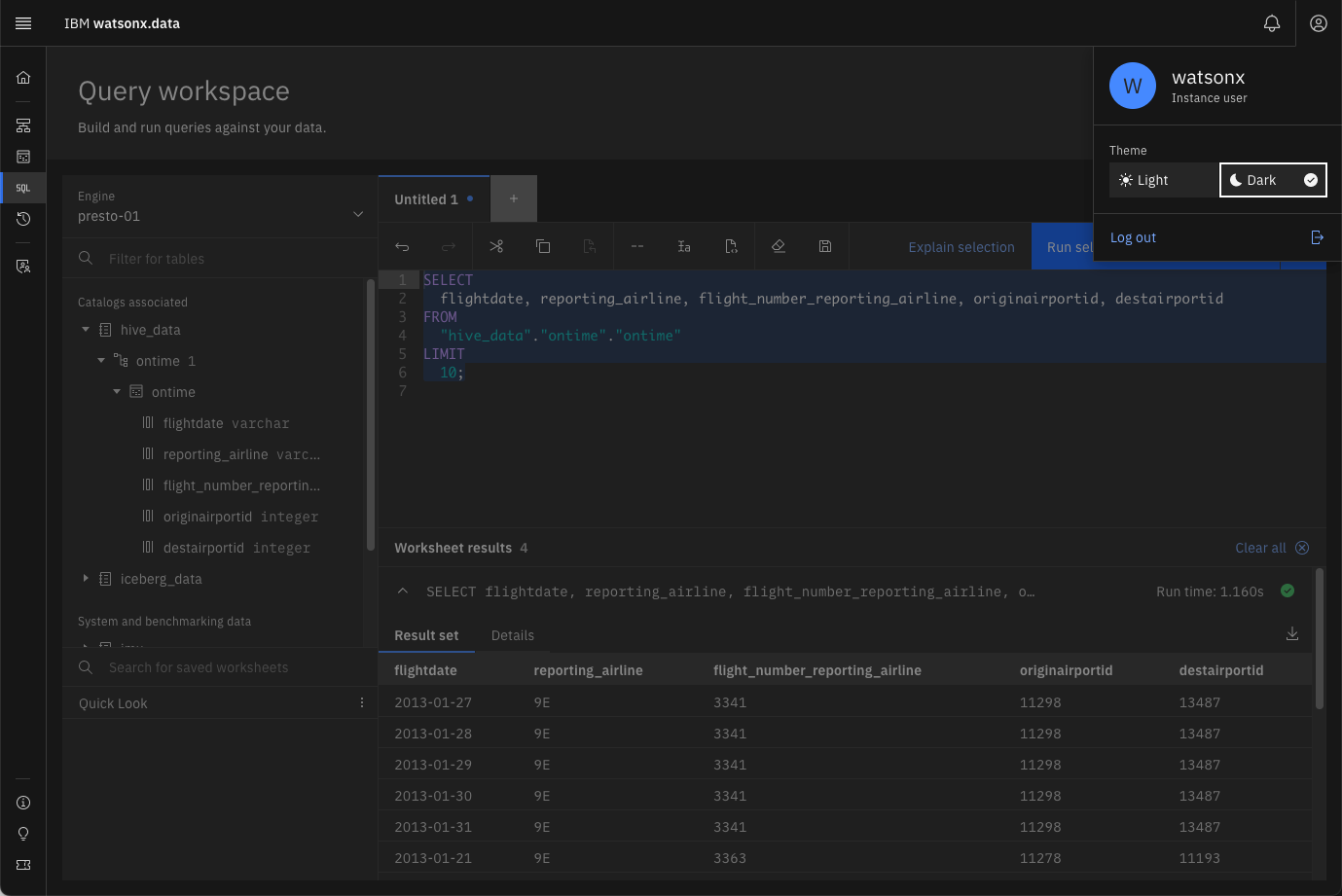1342x896 pixels.
Task: Click Log out
Action: [x=1133, y=237]
